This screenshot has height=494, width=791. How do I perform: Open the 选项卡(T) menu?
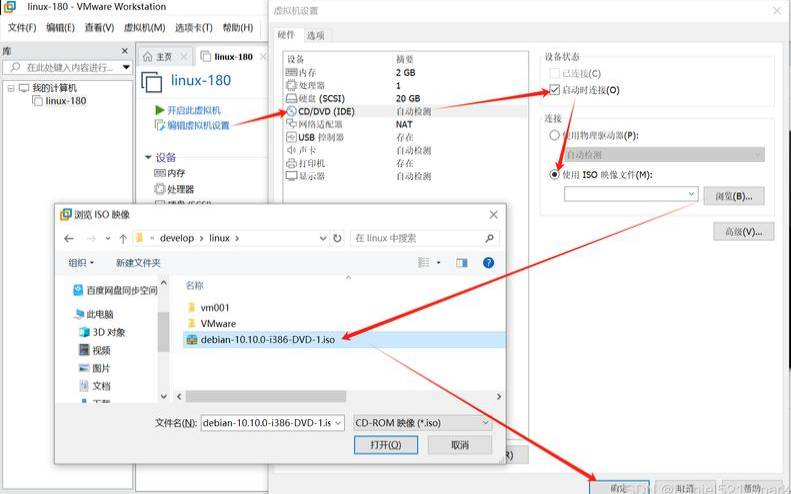[x=194, y=28]
